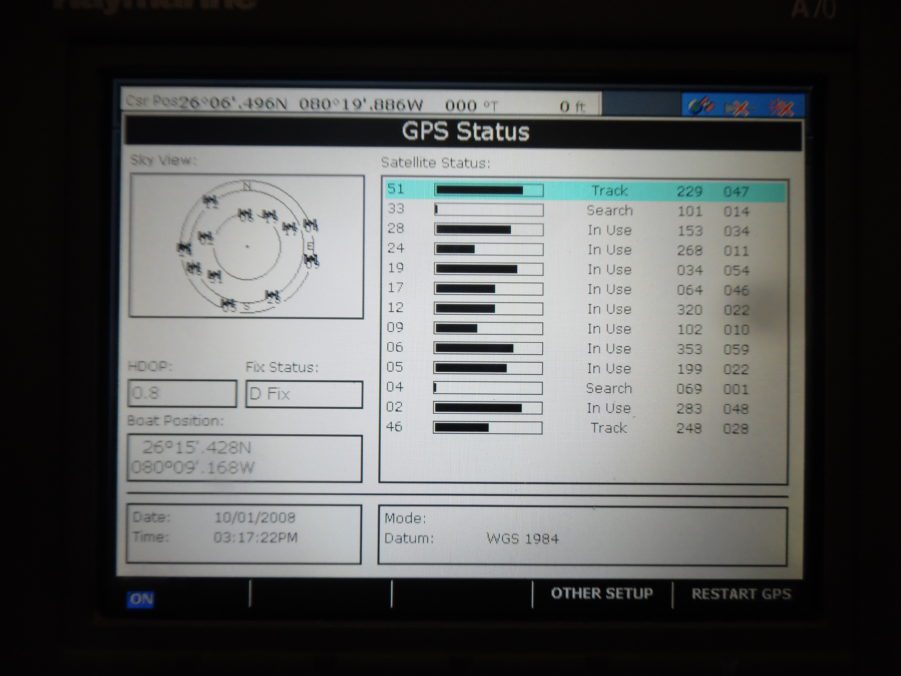The width and height of the screenshot is (901, 676).
Task: Tap the rightmost crossed-out status bar icon
Action: point(782,107)
